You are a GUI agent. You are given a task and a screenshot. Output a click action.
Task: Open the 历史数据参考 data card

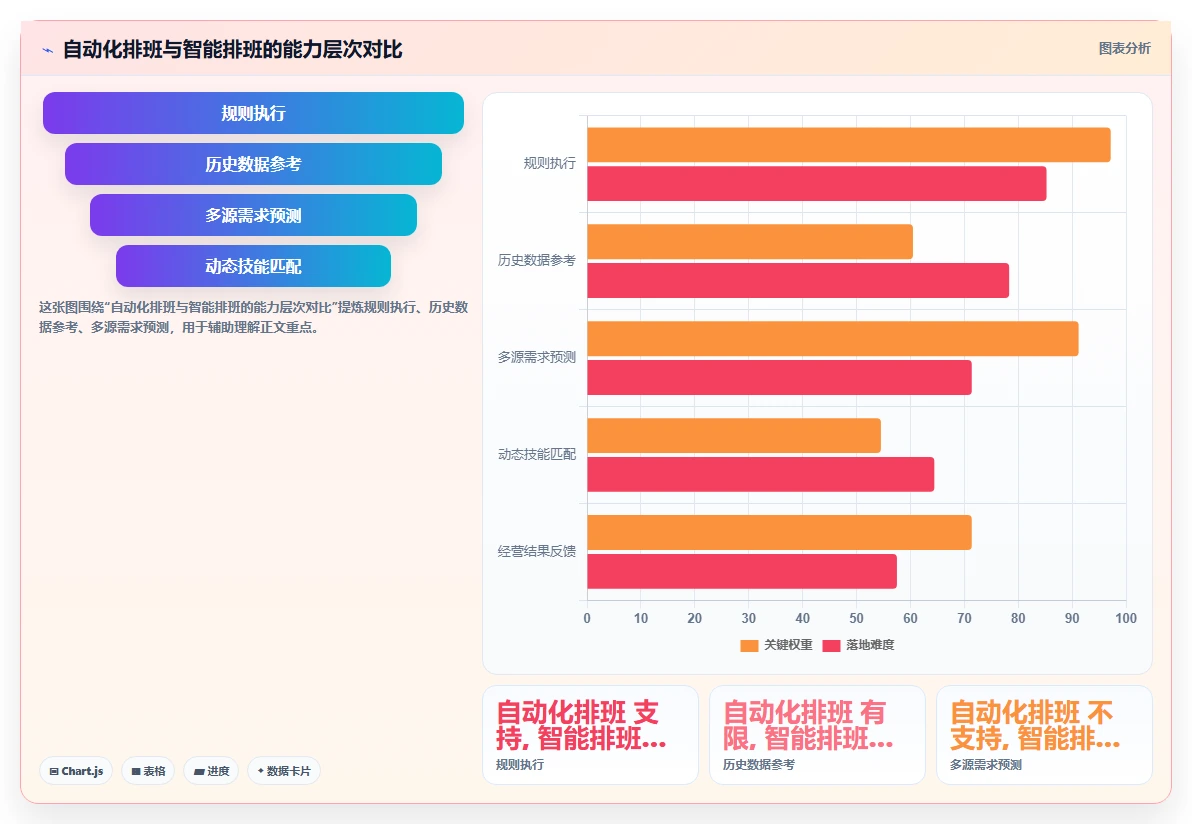point(817,735)
